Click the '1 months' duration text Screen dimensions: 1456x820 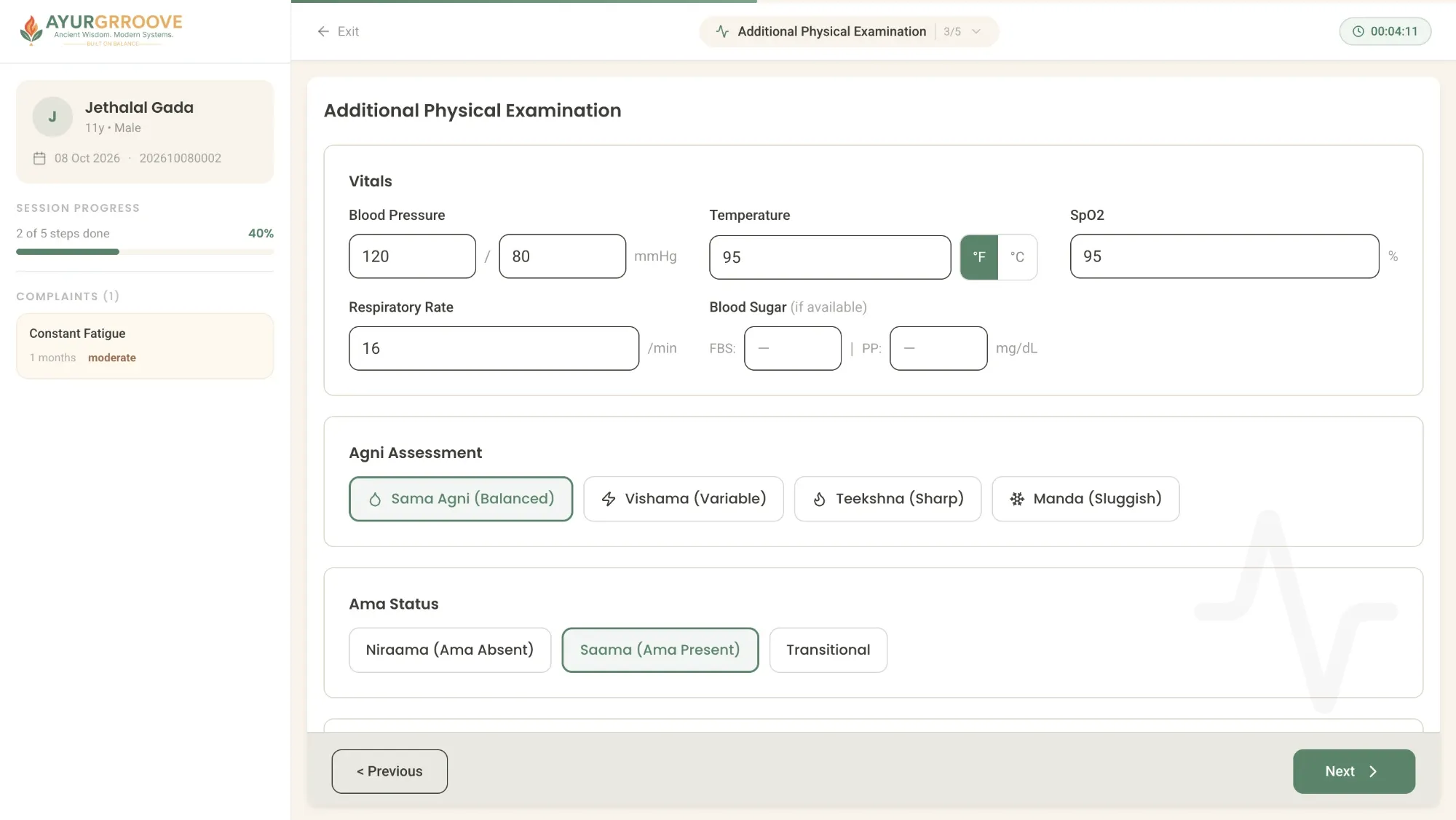[x=52, y=358]
